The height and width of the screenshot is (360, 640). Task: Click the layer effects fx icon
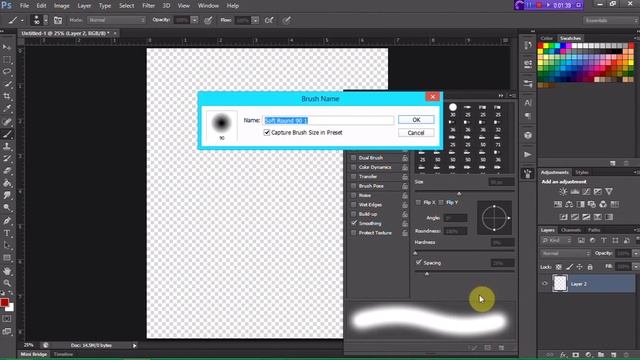(564, 355)
